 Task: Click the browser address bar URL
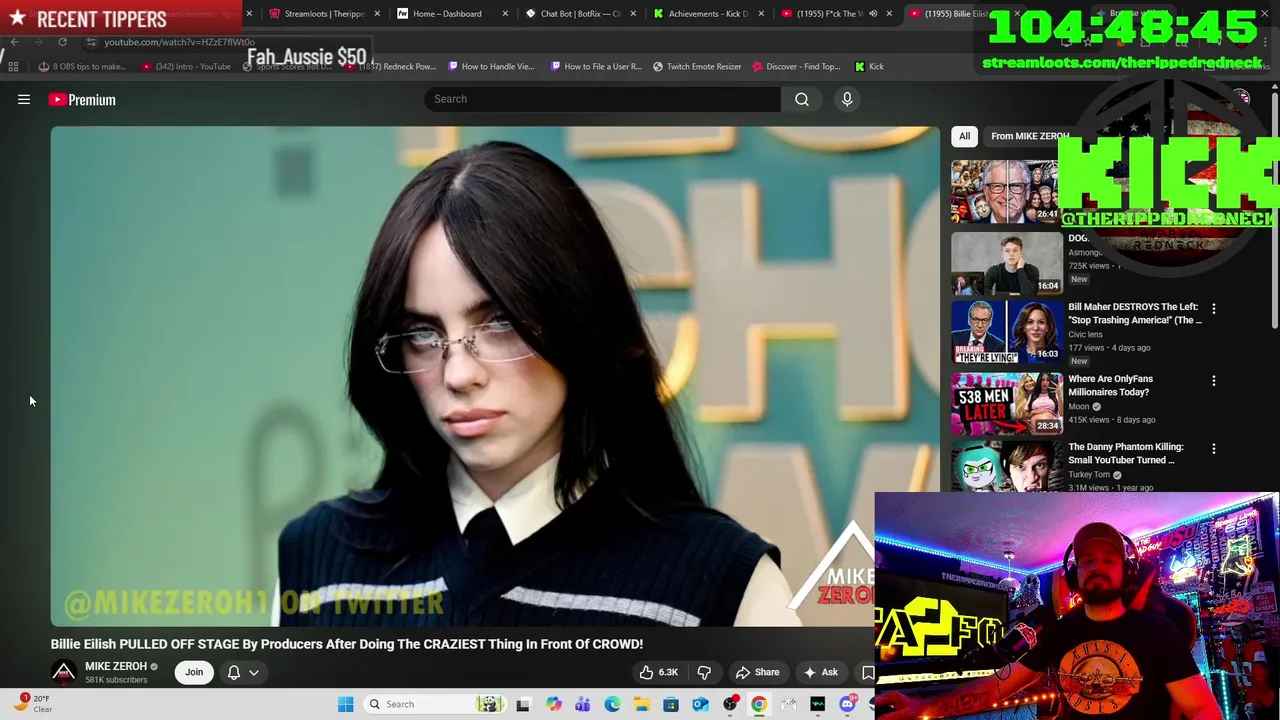click(180, 42)
